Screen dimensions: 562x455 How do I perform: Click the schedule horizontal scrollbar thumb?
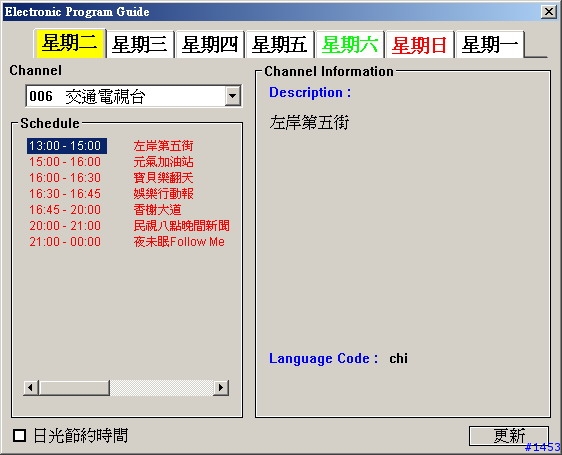coord(74,388)
